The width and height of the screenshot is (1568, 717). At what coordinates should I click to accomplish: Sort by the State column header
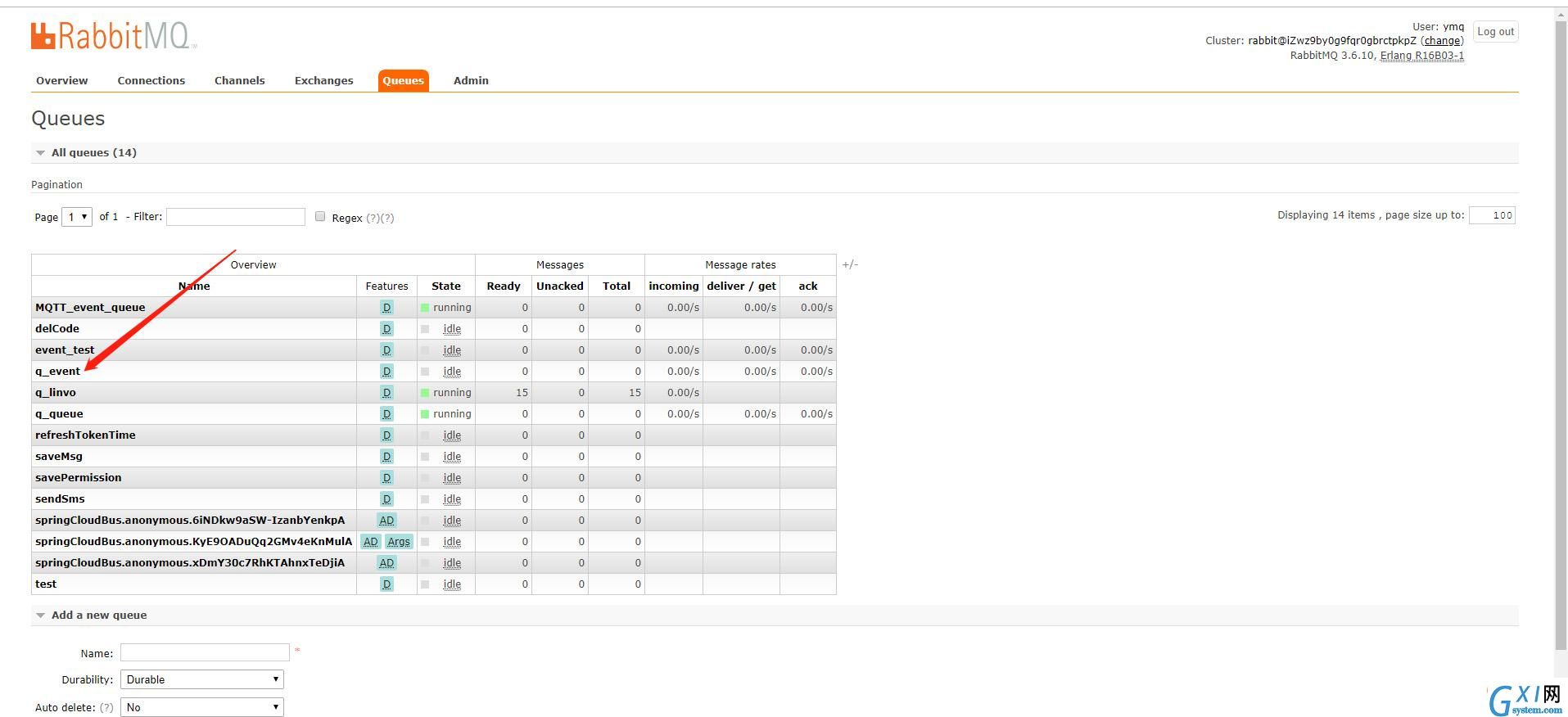pos(446,286)
